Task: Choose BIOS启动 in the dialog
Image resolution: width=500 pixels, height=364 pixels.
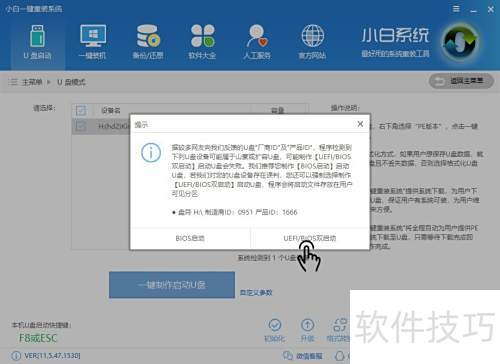Action: 190,238
